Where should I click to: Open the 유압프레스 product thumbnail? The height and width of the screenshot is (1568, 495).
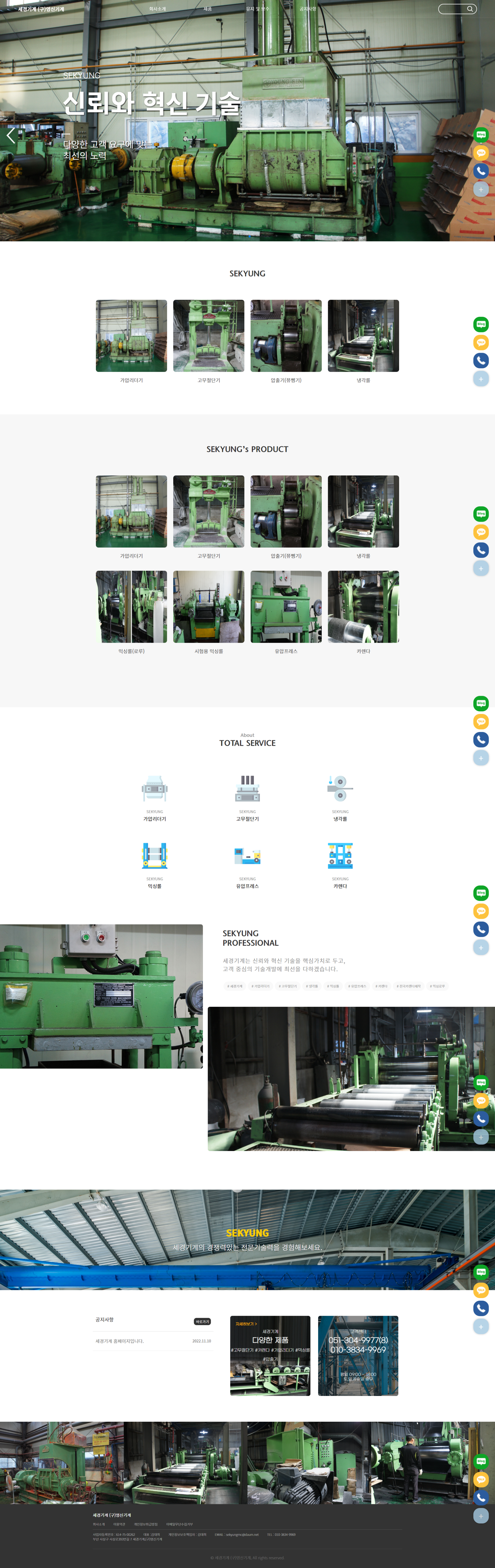coord(286,606)
